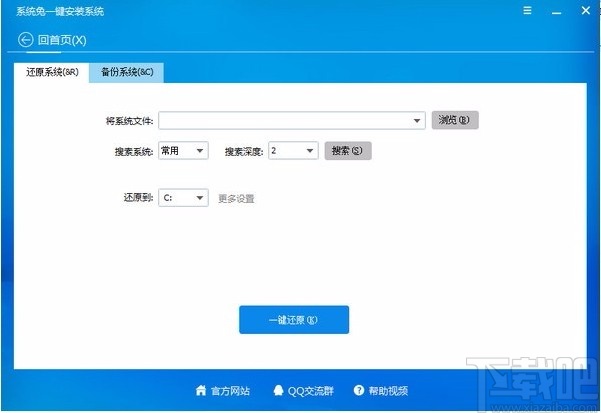601x413 pixels.
Task: Click the 系统兔一键安装系统 window title
Action: (60, 11)
